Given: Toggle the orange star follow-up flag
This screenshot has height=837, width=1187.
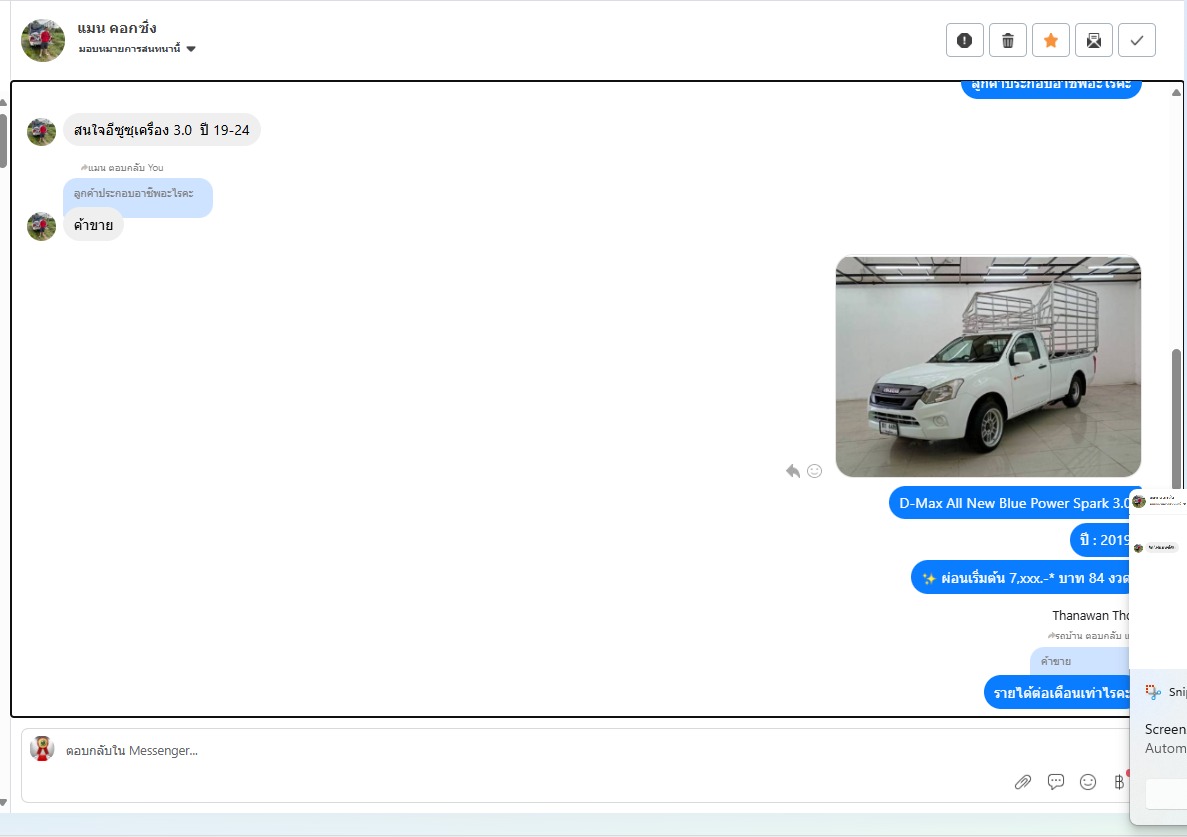Looking at the screenshot, I should coord(1050,40).
